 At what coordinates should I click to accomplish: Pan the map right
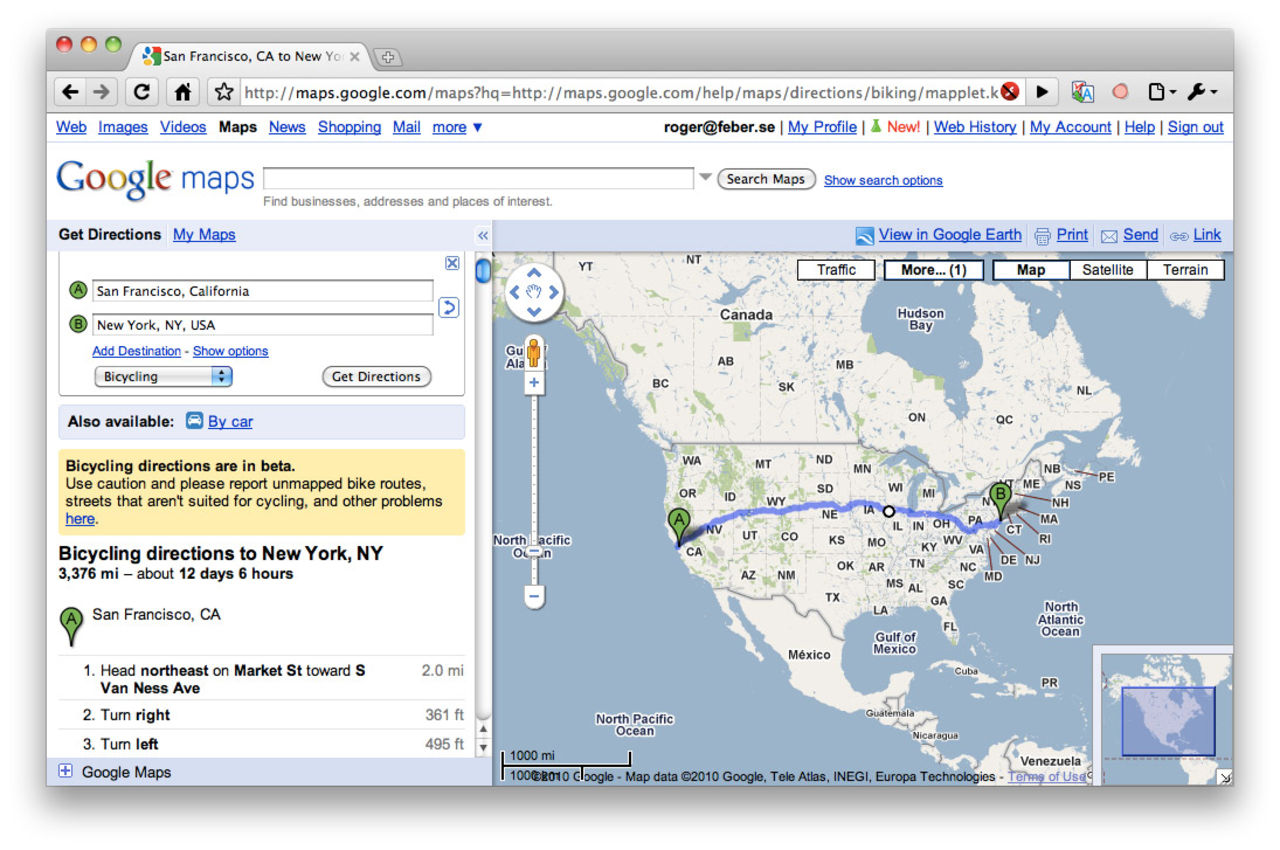[554, 292]
